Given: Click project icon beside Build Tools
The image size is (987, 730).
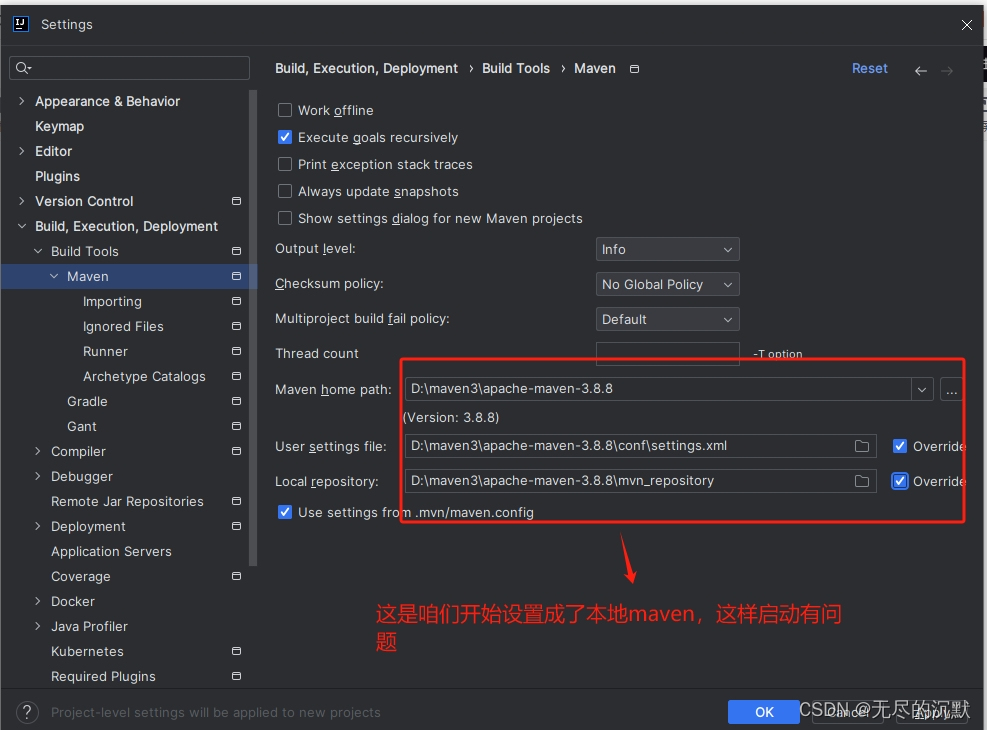Looking at the screenshot, I should pos(237,251).
